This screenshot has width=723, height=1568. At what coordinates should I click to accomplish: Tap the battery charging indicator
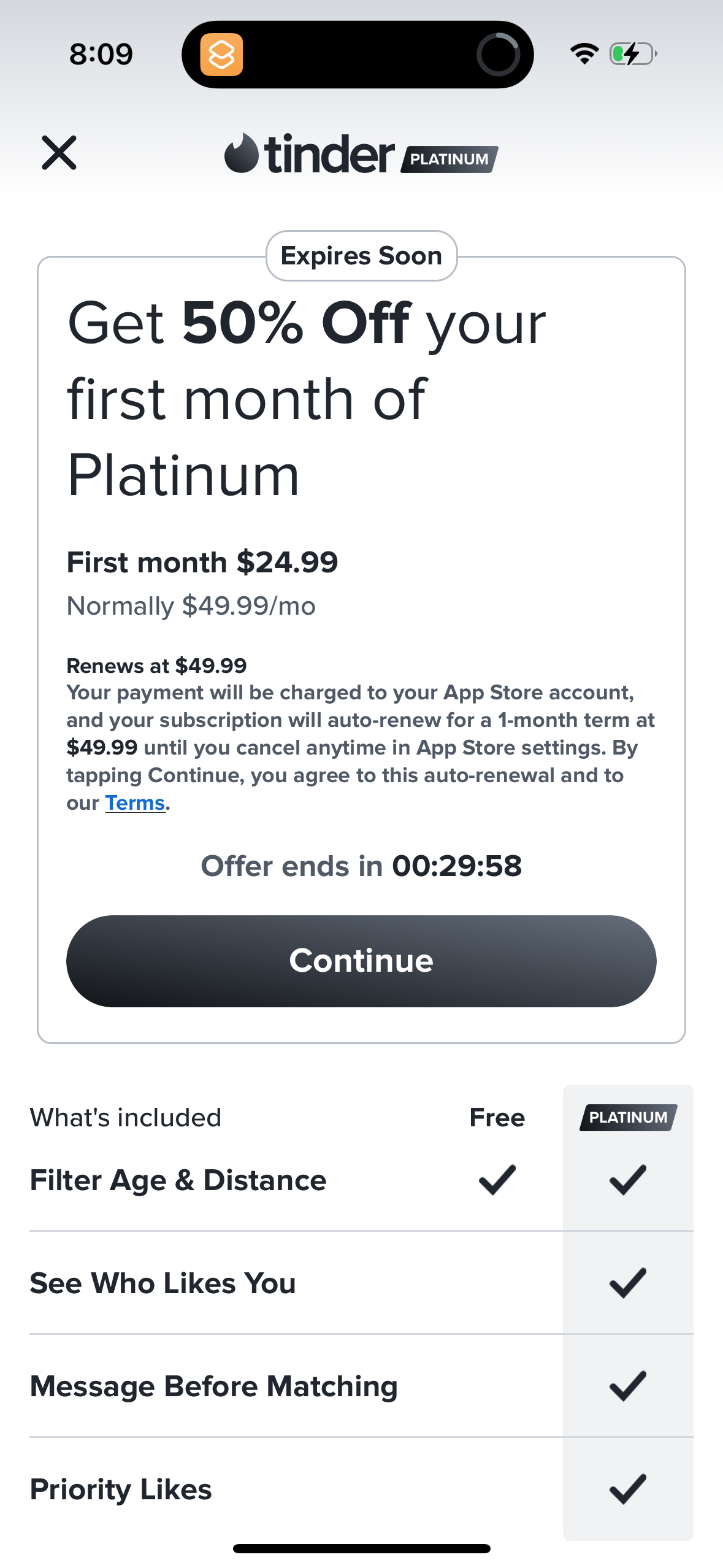click(x=633, y=54)
